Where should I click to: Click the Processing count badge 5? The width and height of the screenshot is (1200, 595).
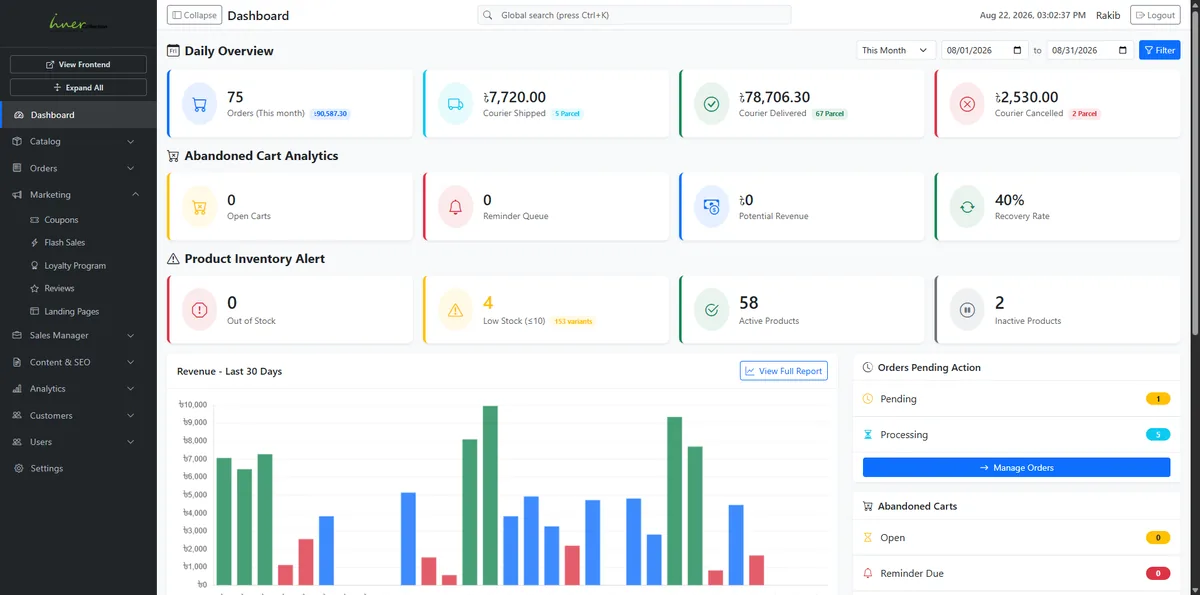click(x=1158, y=435)
